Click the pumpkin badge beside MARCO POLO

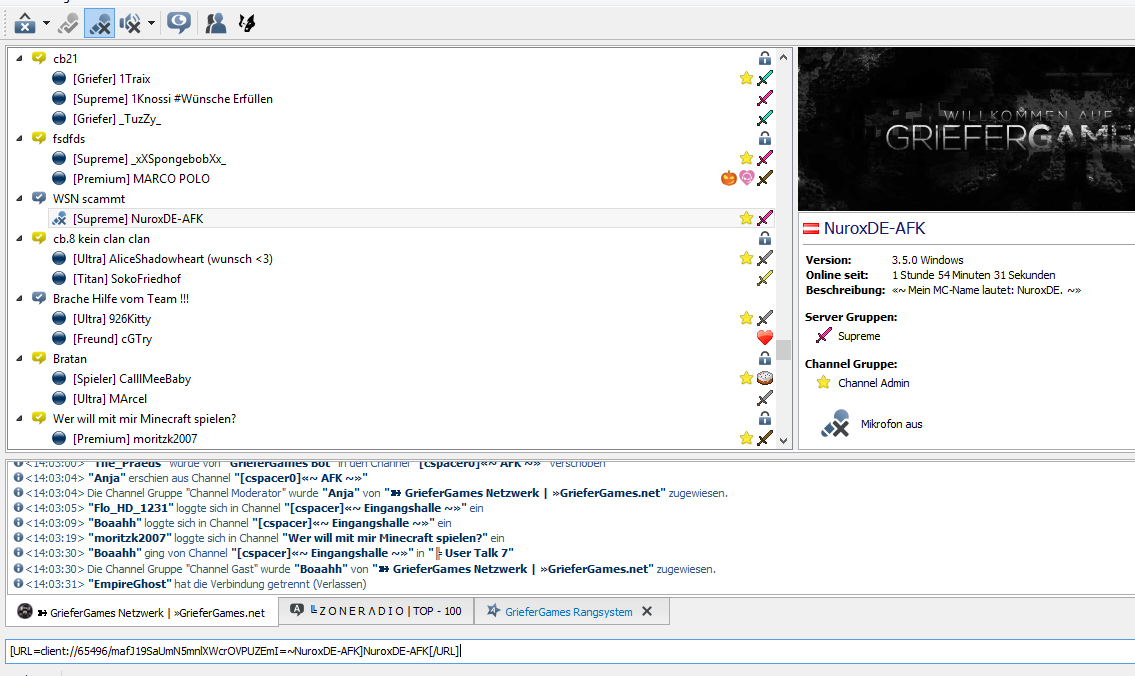(728, 178)
